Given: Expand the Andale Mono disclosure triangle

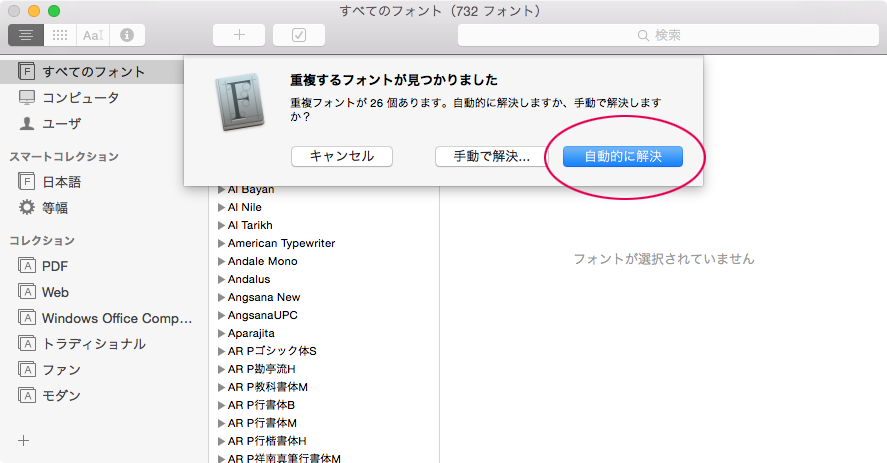Looking at the screenshot, I should click(221, 261).
